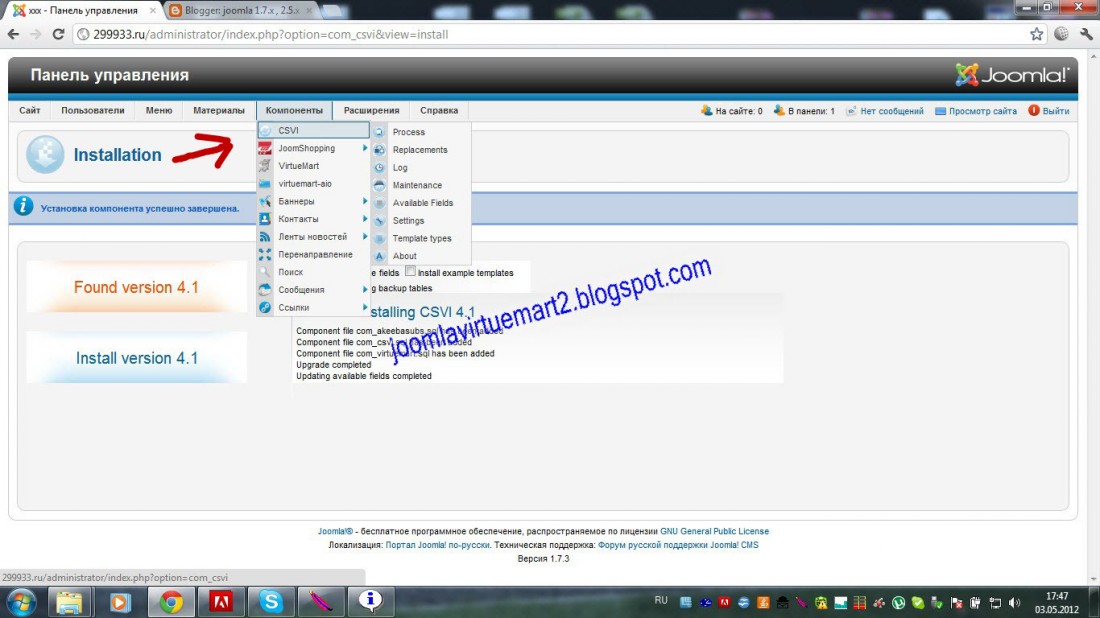Click the Available Fields icon

(x=380, y=203)
